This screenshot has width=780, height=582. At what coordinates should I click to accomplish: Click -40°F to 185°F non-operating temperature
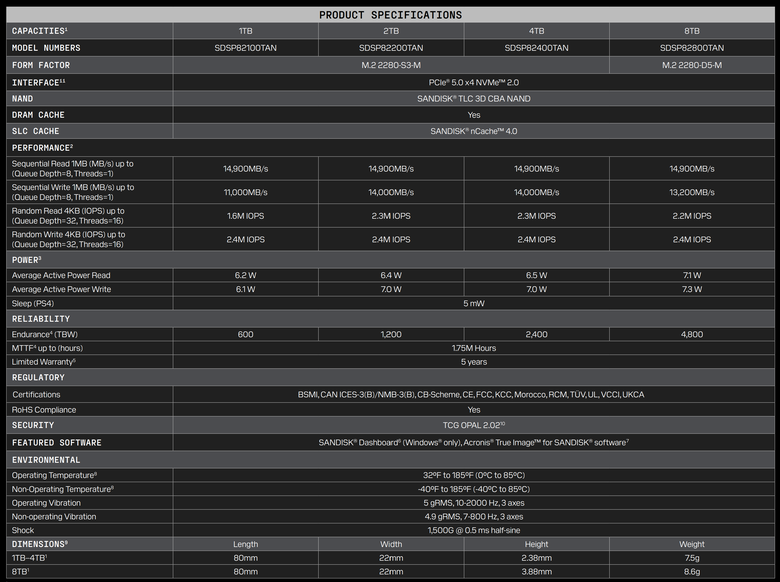click(474, 489)
